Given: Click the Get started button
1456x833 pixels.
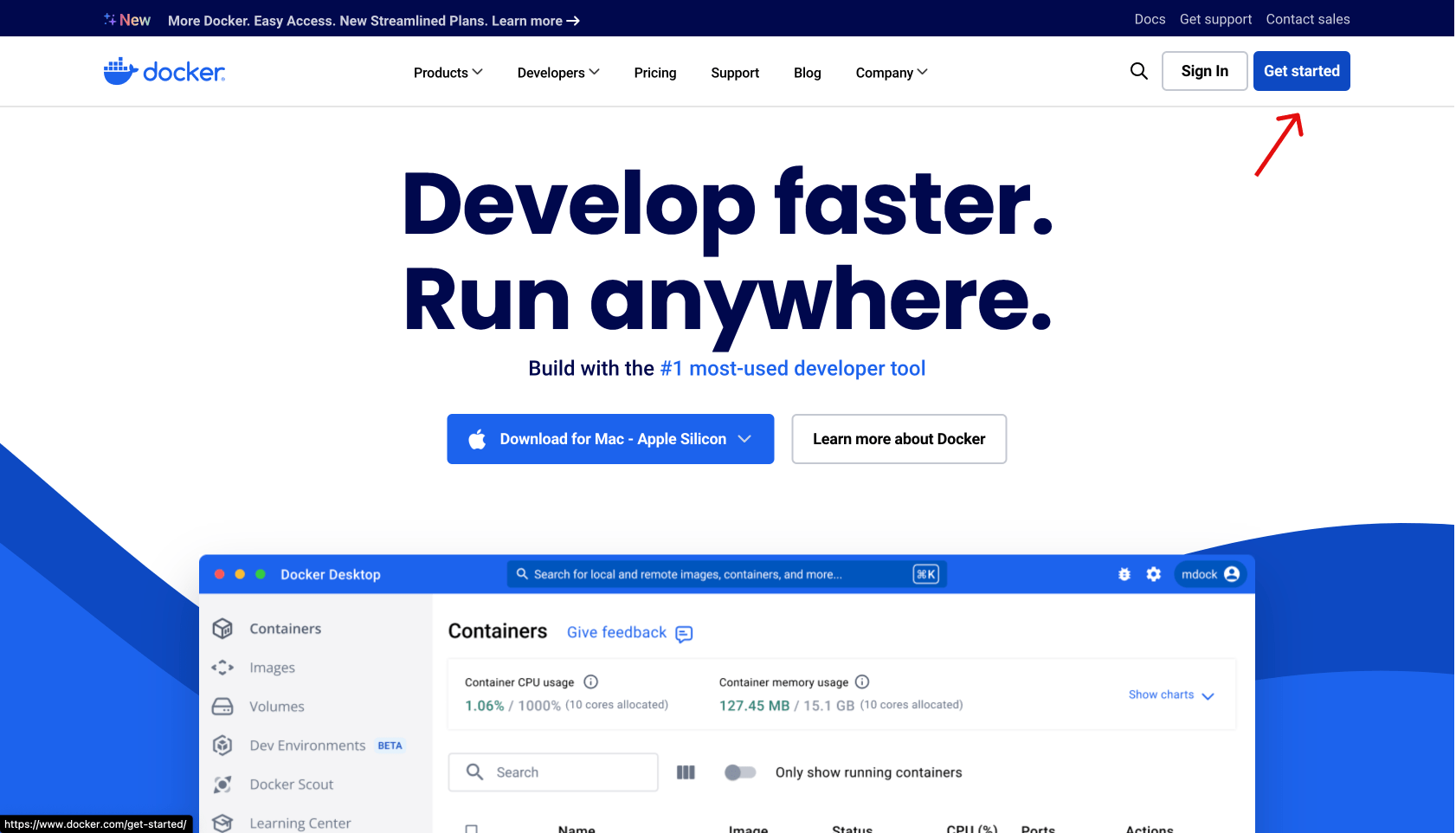Looking at the screenshot, I should coord(1301,71).
